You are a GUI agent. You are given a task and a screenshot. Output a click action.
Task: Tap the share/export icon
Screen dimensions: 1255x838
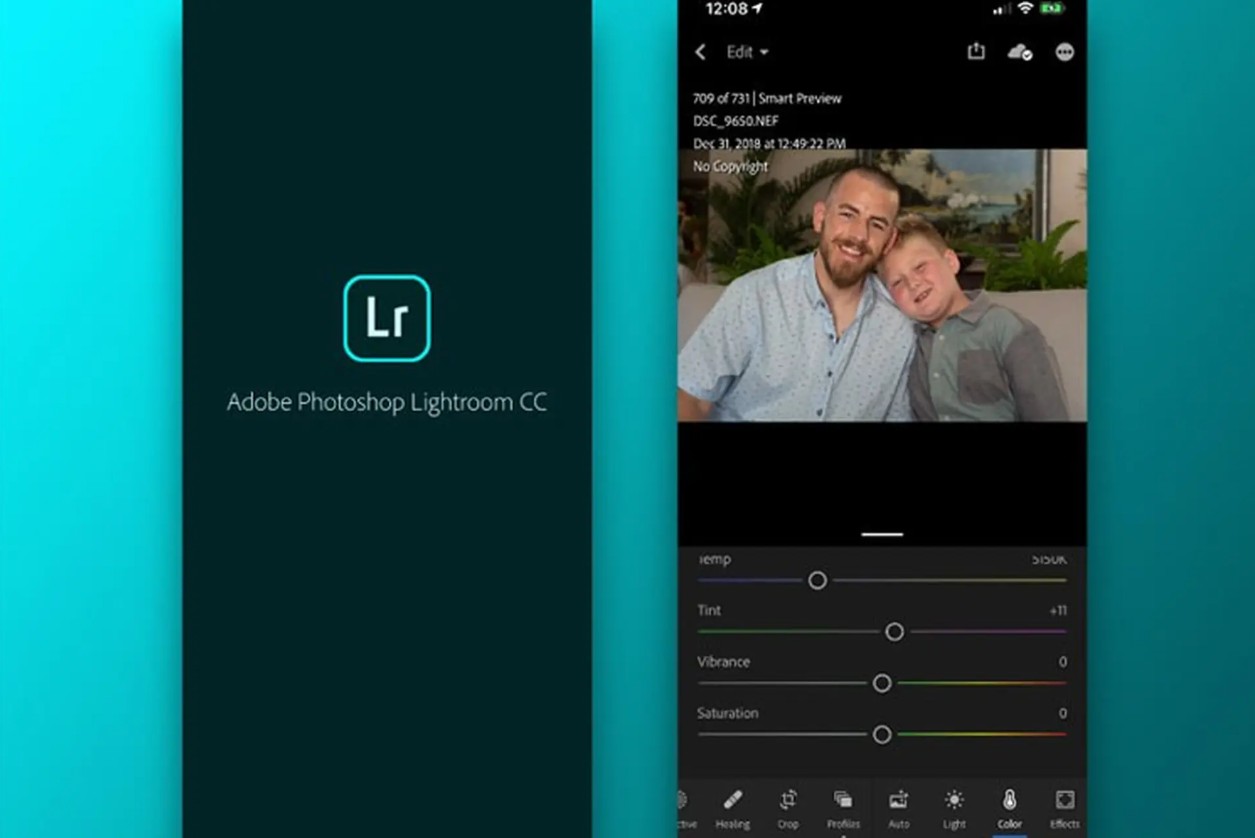pyautogui.click(x=976, y=52)
